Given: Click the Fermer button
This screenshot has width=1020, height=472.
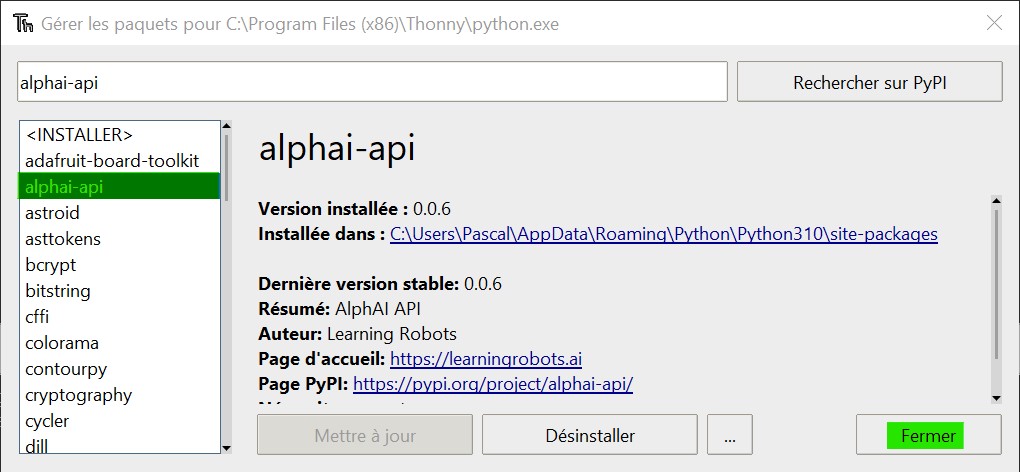Looking at the screenshot, I should pos(928,436).
